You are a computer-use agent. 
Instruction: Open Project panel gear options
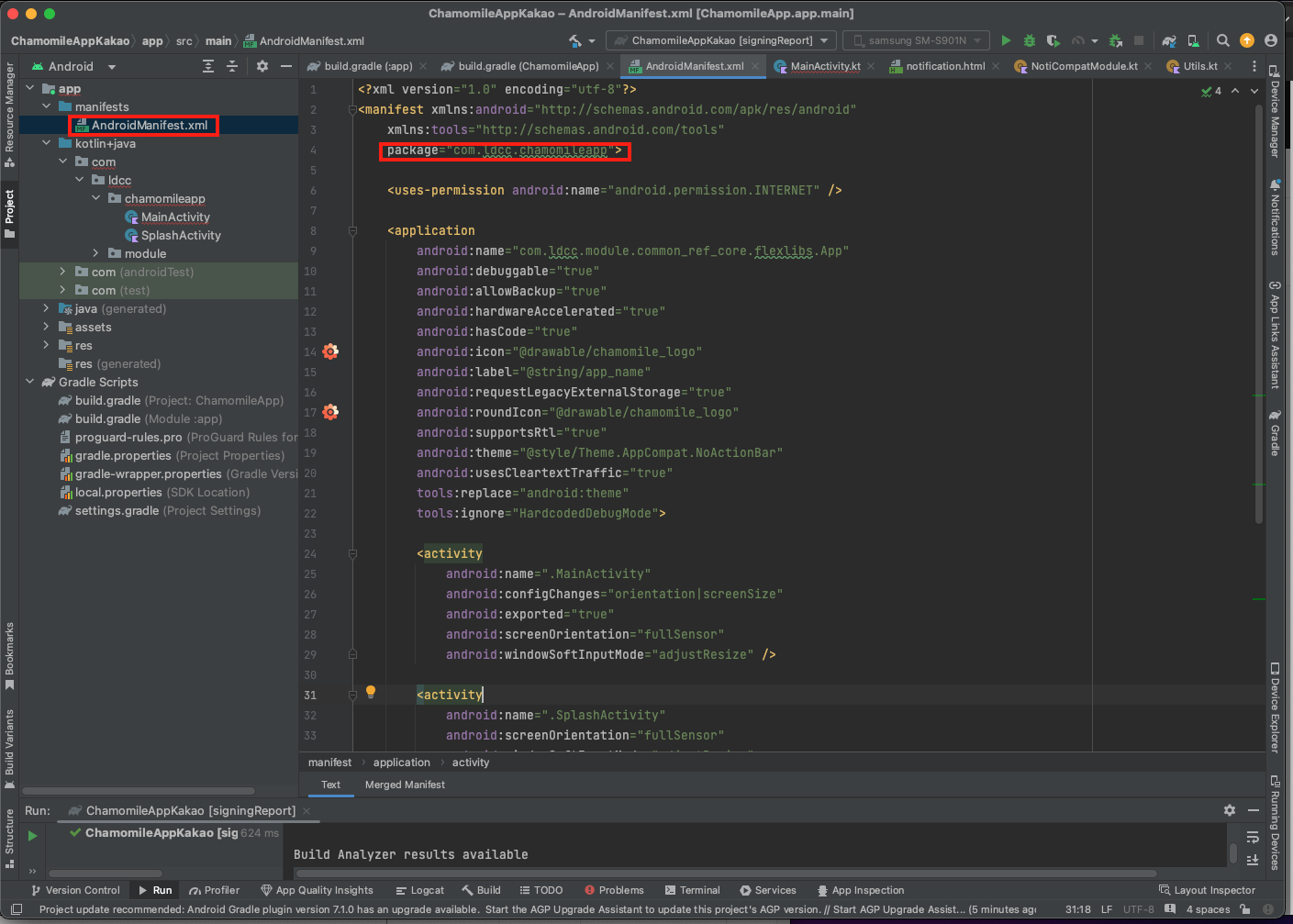[x=262, y=66]
